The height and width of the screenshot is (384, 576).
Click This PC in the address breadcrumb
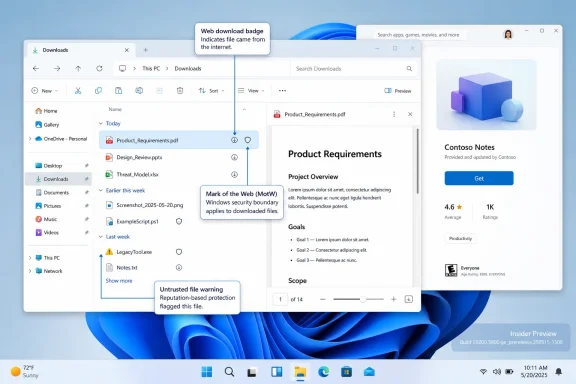click(x=151, y=69)
